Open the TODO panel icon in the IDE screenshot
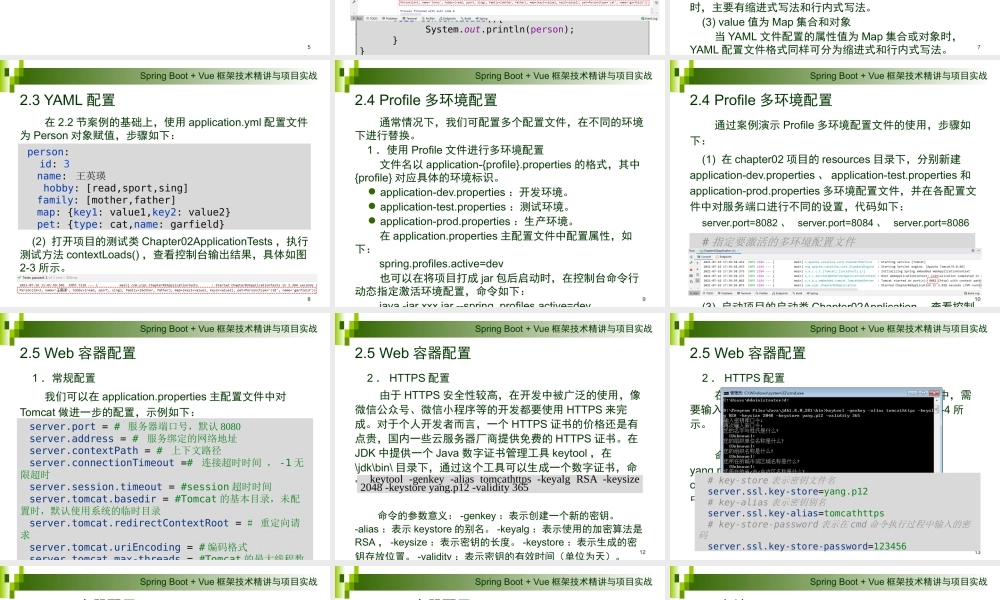This screenshot has width=1000, height=600. tap(372, 17)
